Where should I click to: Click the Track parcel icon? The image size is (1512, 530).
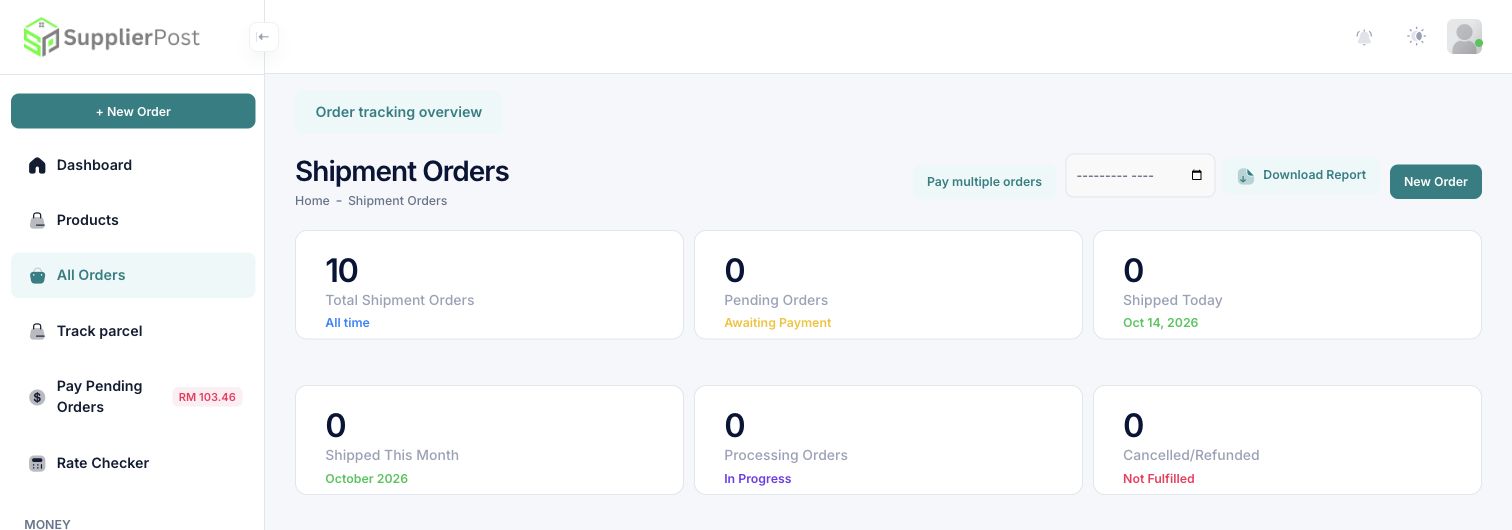37,331
